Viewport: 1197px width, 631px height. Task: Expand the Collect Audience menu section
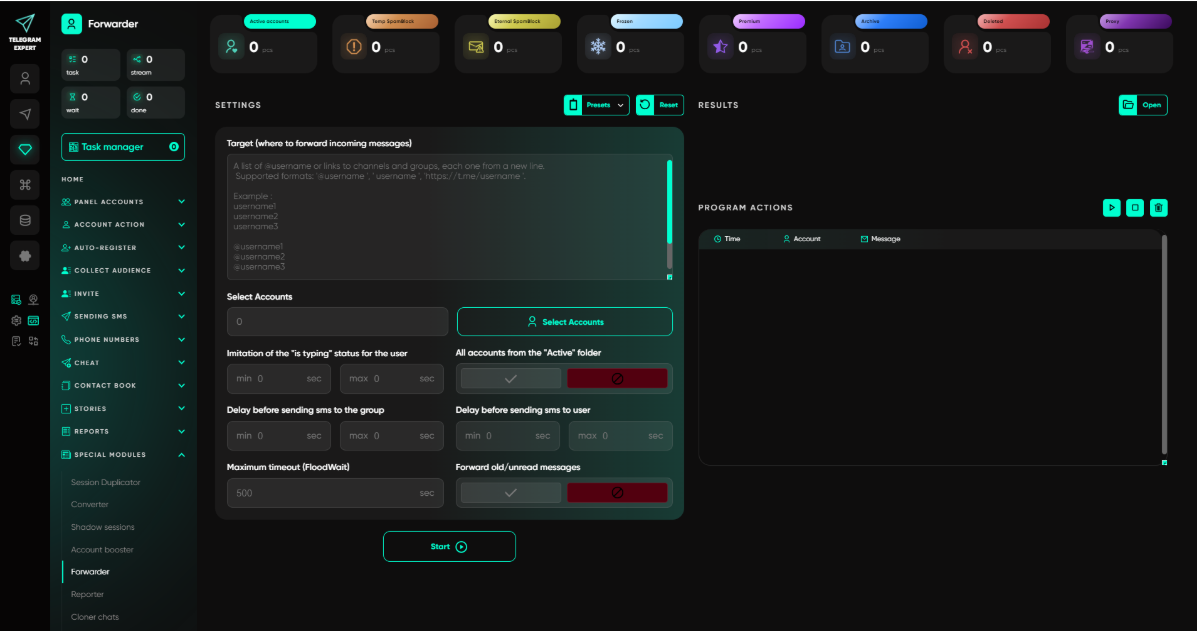[123, 270]
